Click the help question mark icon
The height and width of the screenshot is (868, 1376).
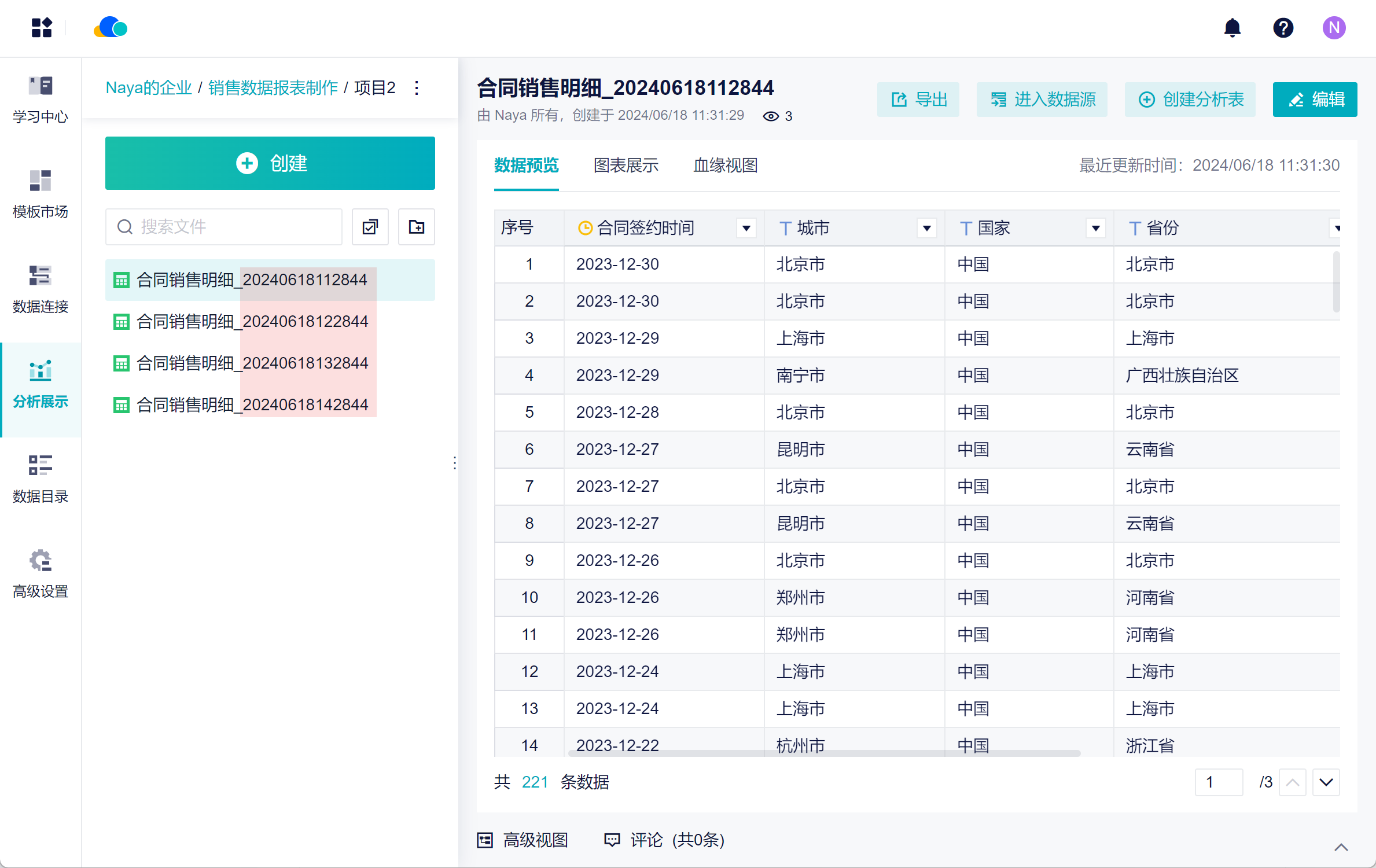1283,28
